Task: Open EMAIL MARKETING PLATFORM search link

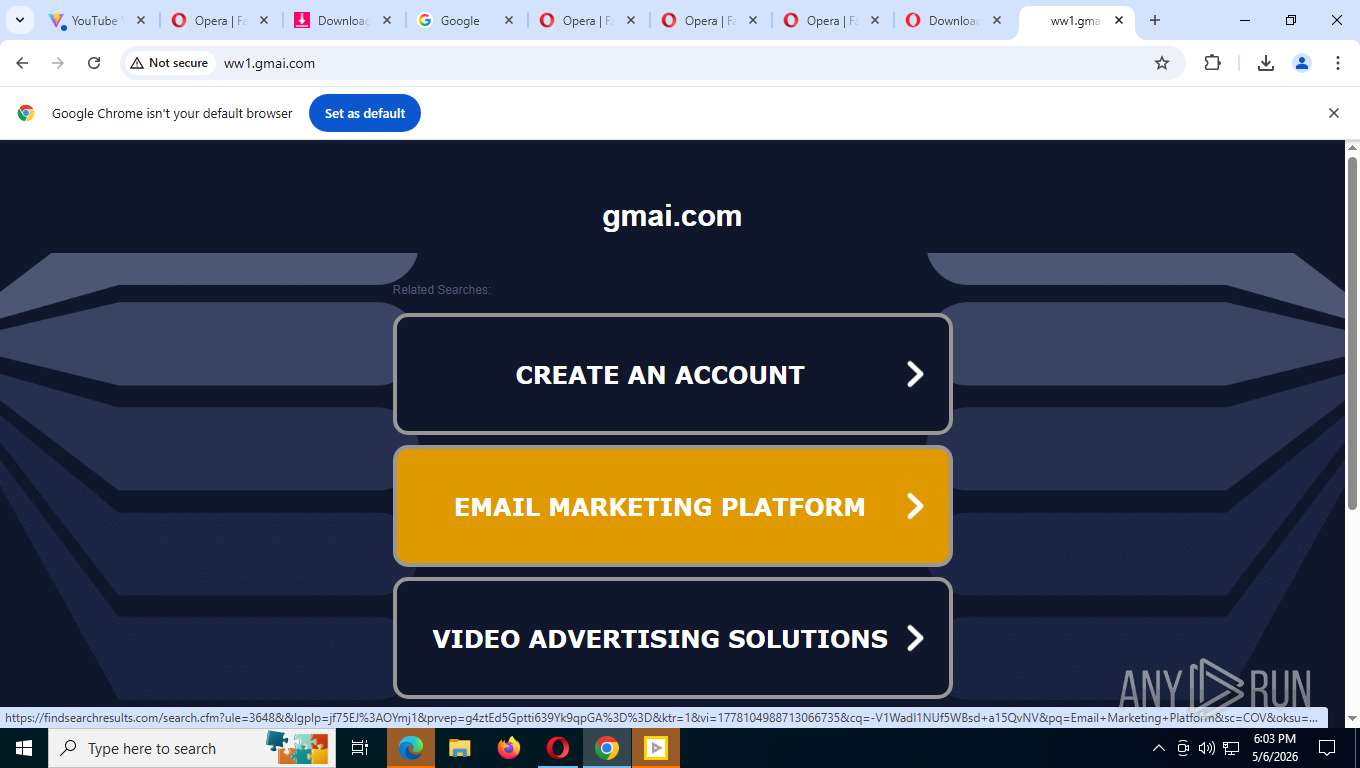Action: (x=673, y=506)
